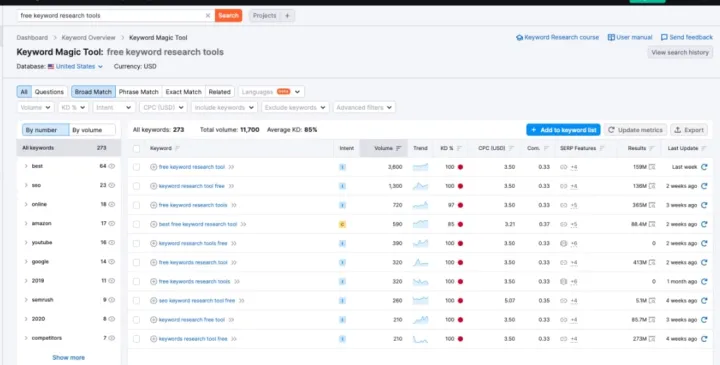Screen dimensions: 720x365
Task: Refresh the 'keyword research tool free' row metrics
Action: [704, 186]
